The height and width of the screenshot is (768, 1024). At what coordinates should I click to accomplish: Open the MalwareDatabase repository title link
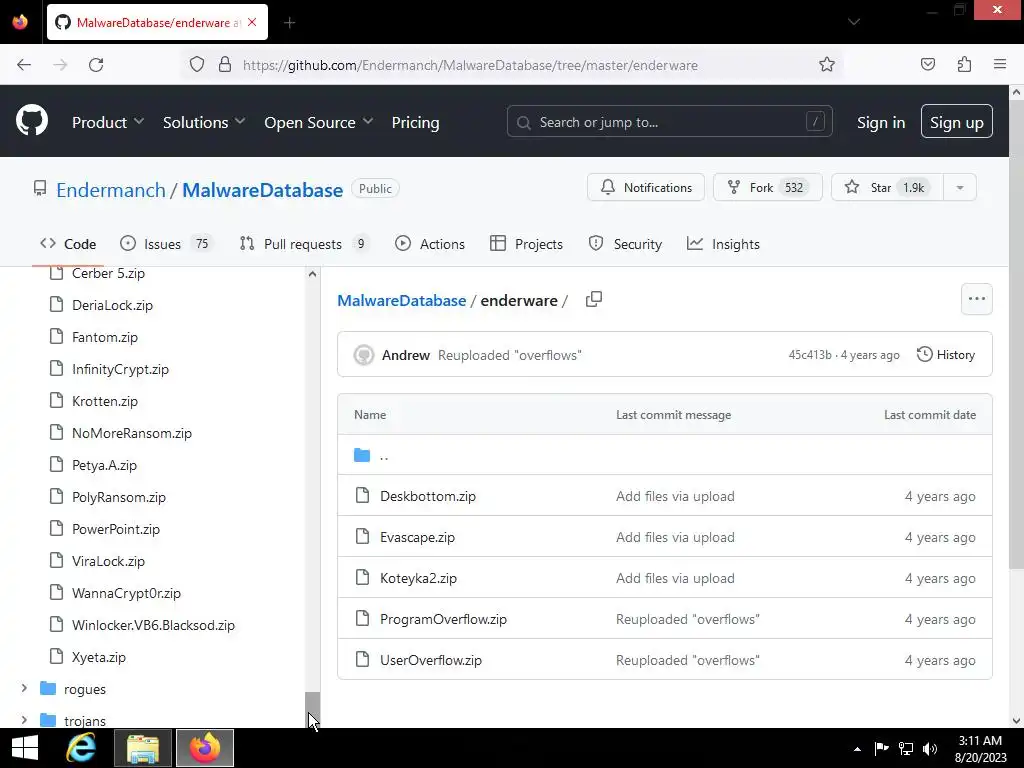[x=263, y=189]
